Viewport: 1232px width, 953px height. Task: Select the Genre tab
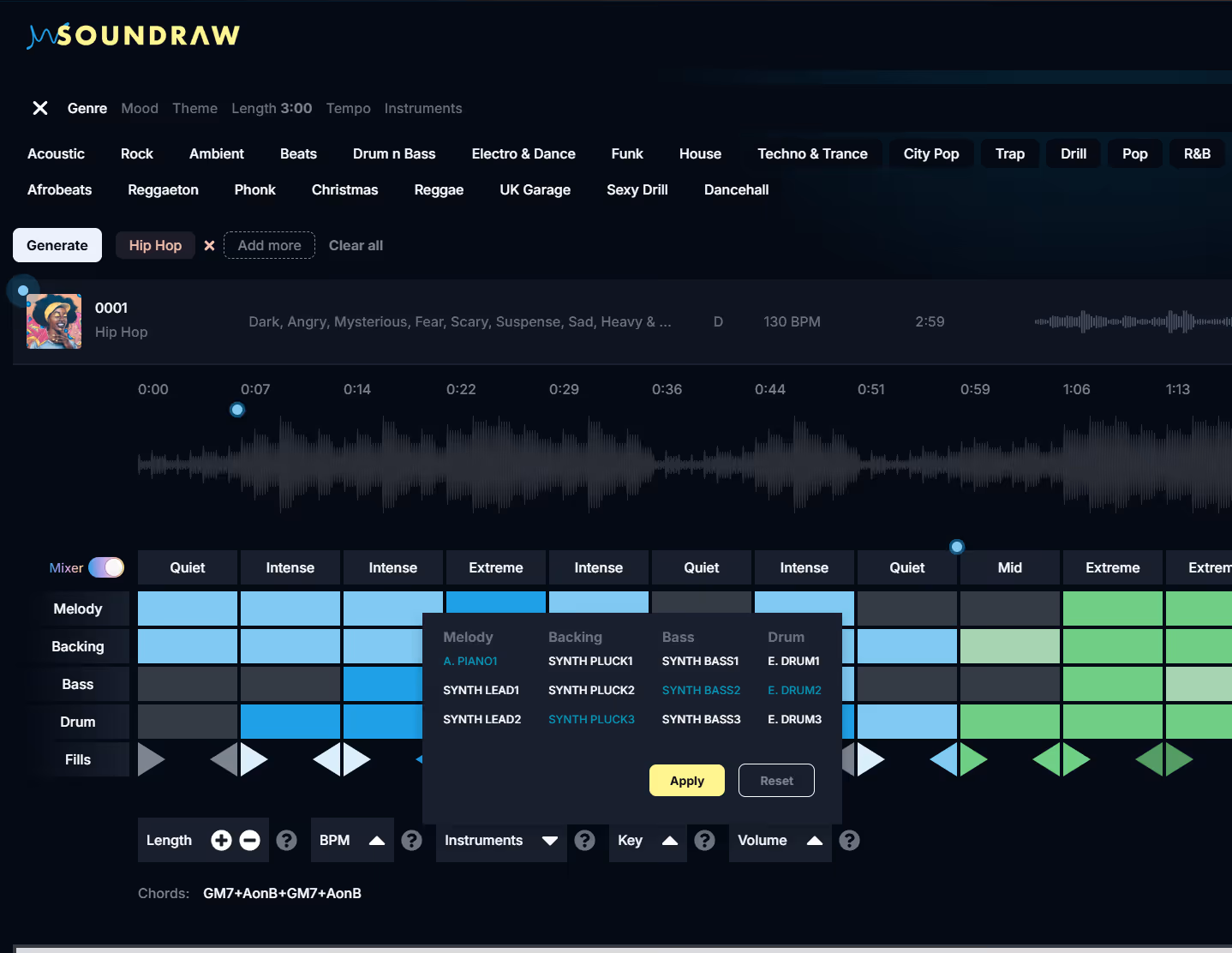(x=87, y=108)
